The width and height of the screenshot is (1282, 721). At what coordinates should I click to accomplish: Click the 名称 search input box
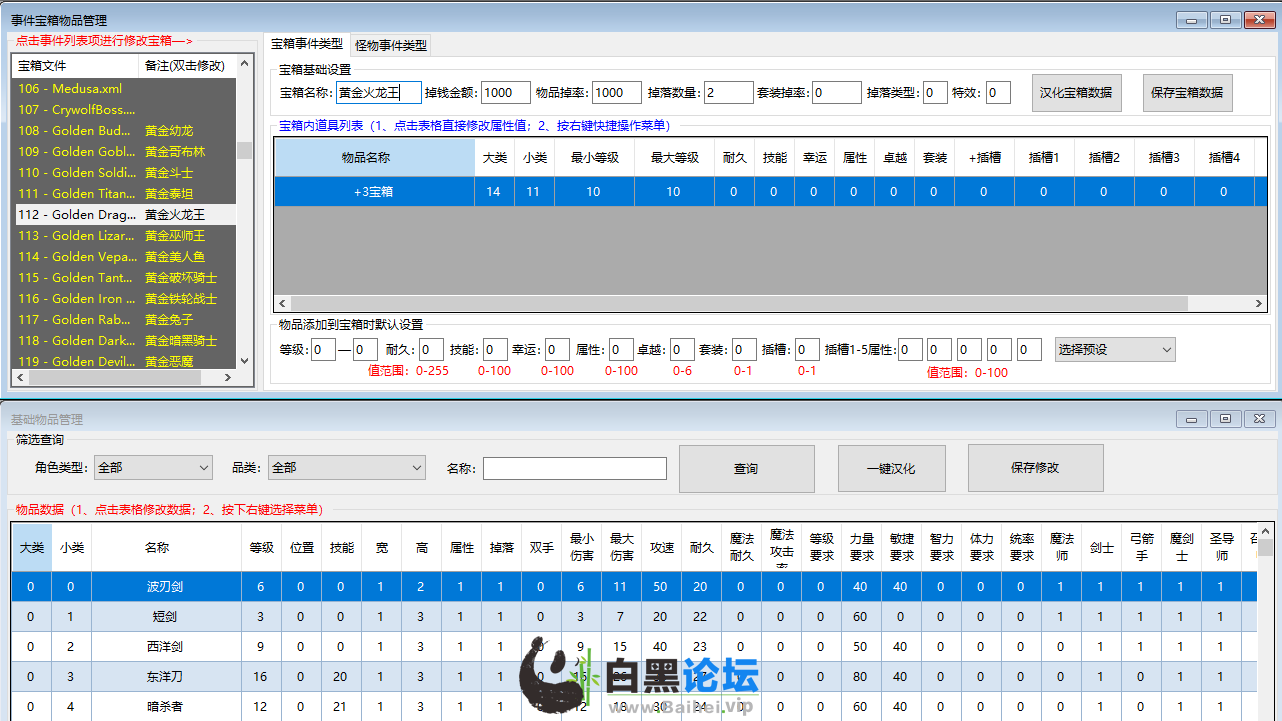pyautogui.click(x=574, y=469)
